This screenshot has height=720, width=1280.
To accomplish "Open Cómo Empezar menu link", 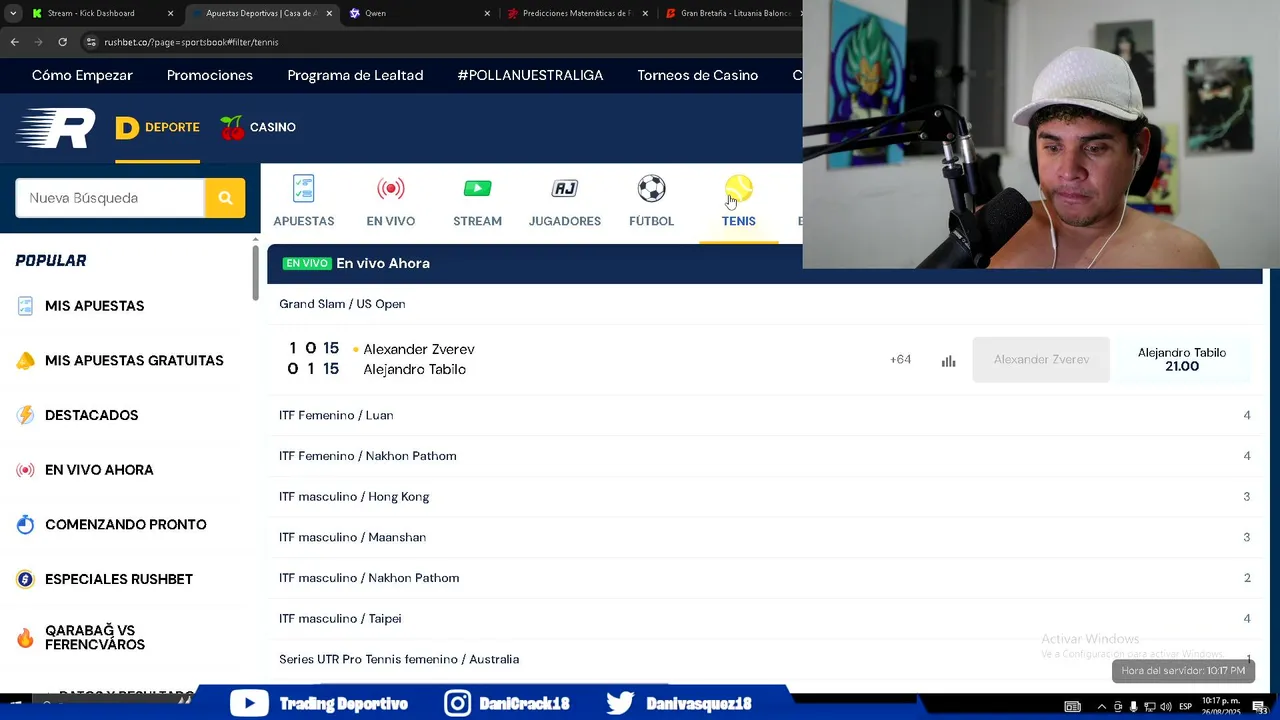I will pos(82,75).
